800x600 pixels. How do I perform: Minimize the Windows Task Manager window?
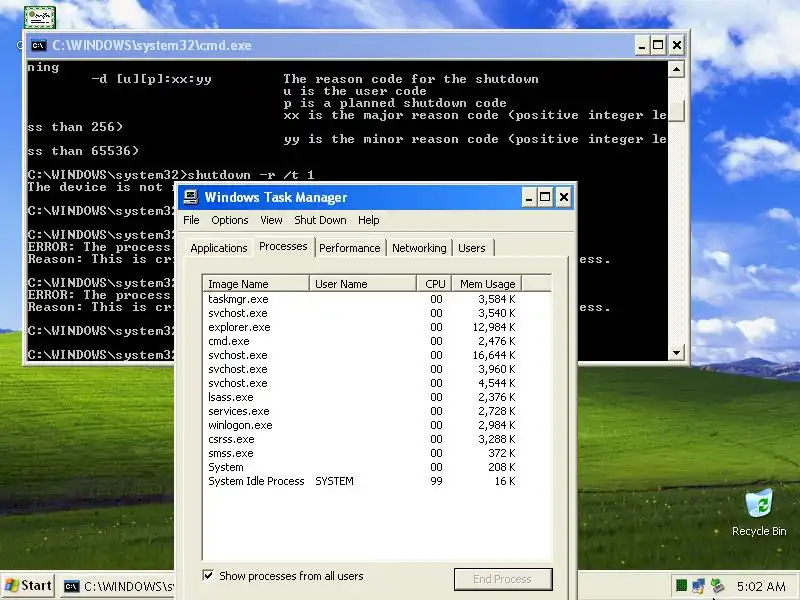coord(529,197)
